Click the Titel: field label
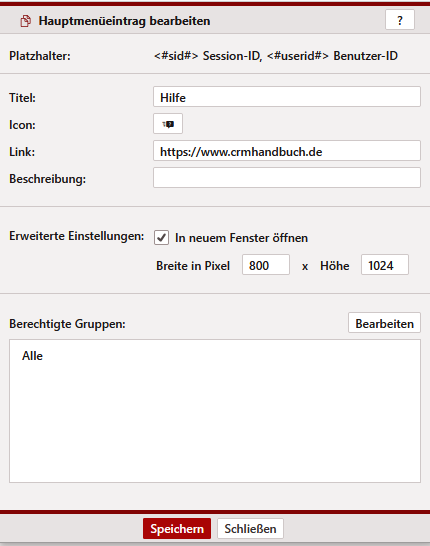This screenshot has width=430, height=546. coord(22,98)
